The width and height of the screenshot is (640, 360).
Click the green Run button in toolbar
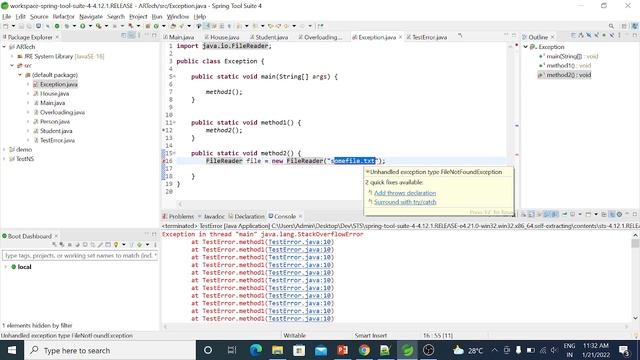82,26
